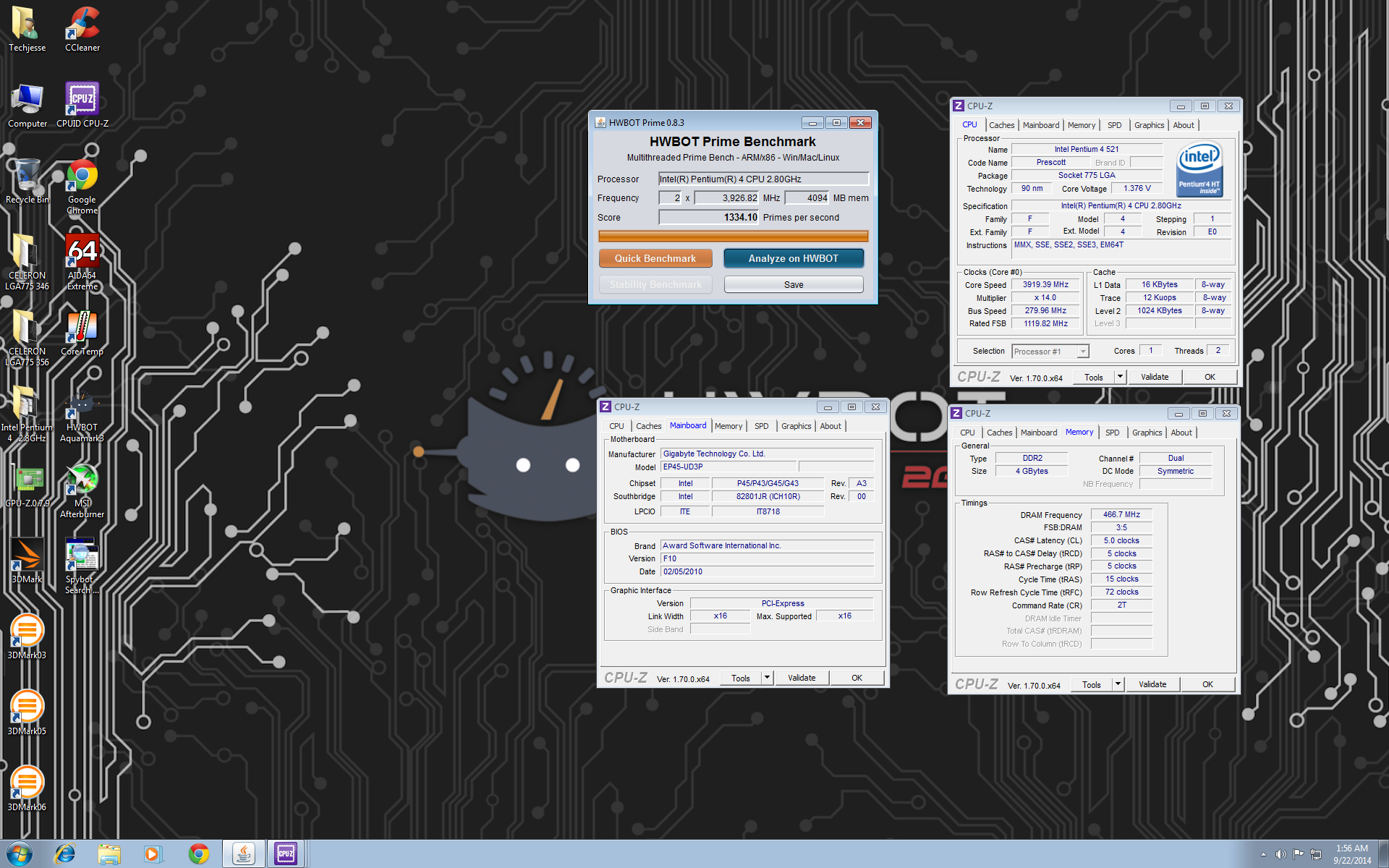The width and height of the screenshot is (1389, 868).
Task: Click Validate in CPU tab CPU-Z window
Action: click(1155, 377)
